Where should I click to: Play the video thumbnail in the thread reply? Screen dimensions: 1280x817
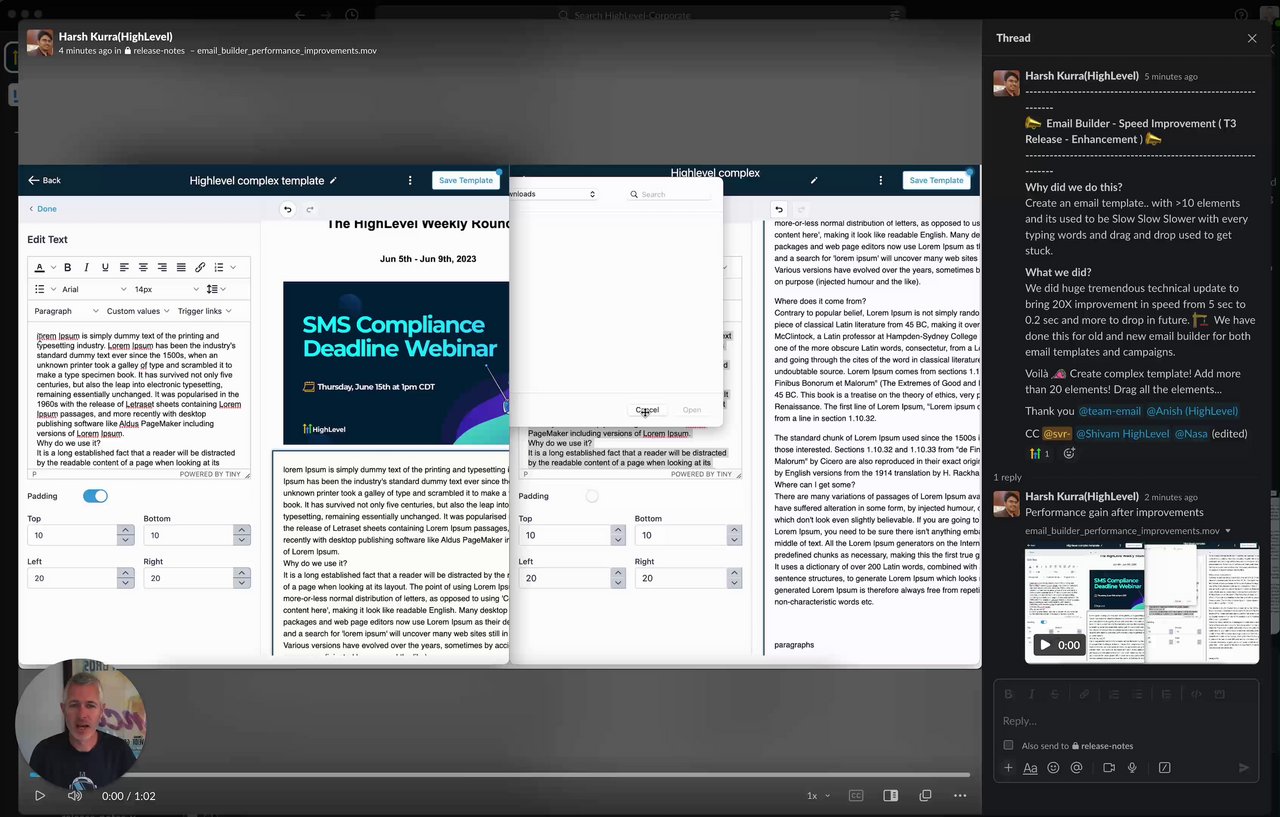click(1045, 645)
